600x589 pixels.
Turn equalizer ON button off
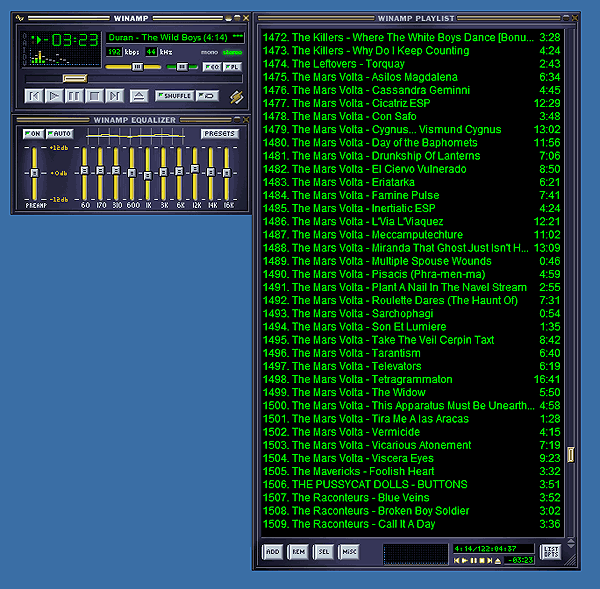tap(33, 134)
